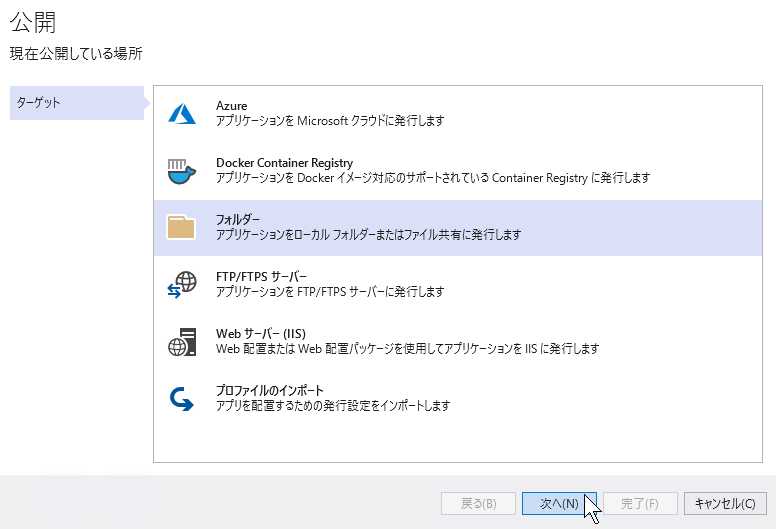Select the Web サーバー (IIS) title
This screenshot has width=776, height=529.
(261, 334)
